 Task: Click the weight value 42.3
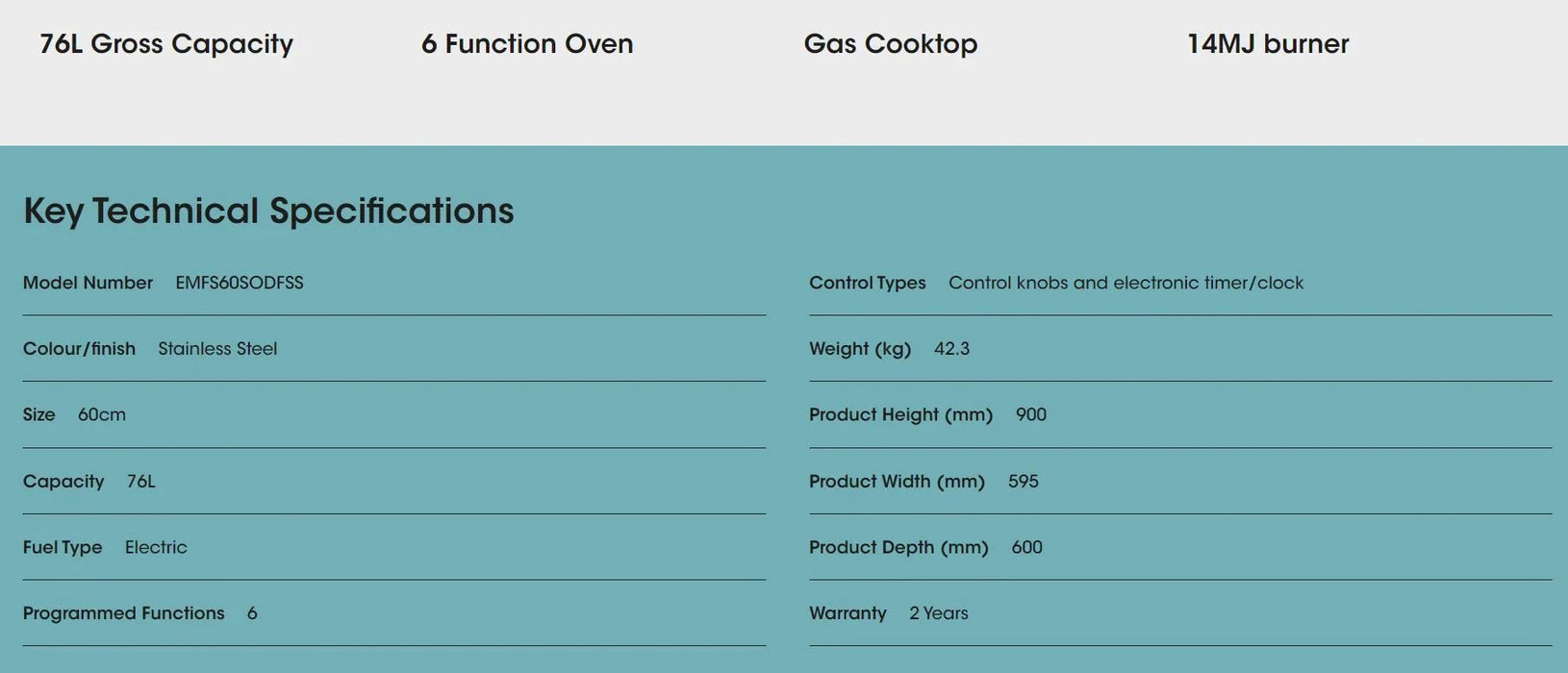click(951, 349)
